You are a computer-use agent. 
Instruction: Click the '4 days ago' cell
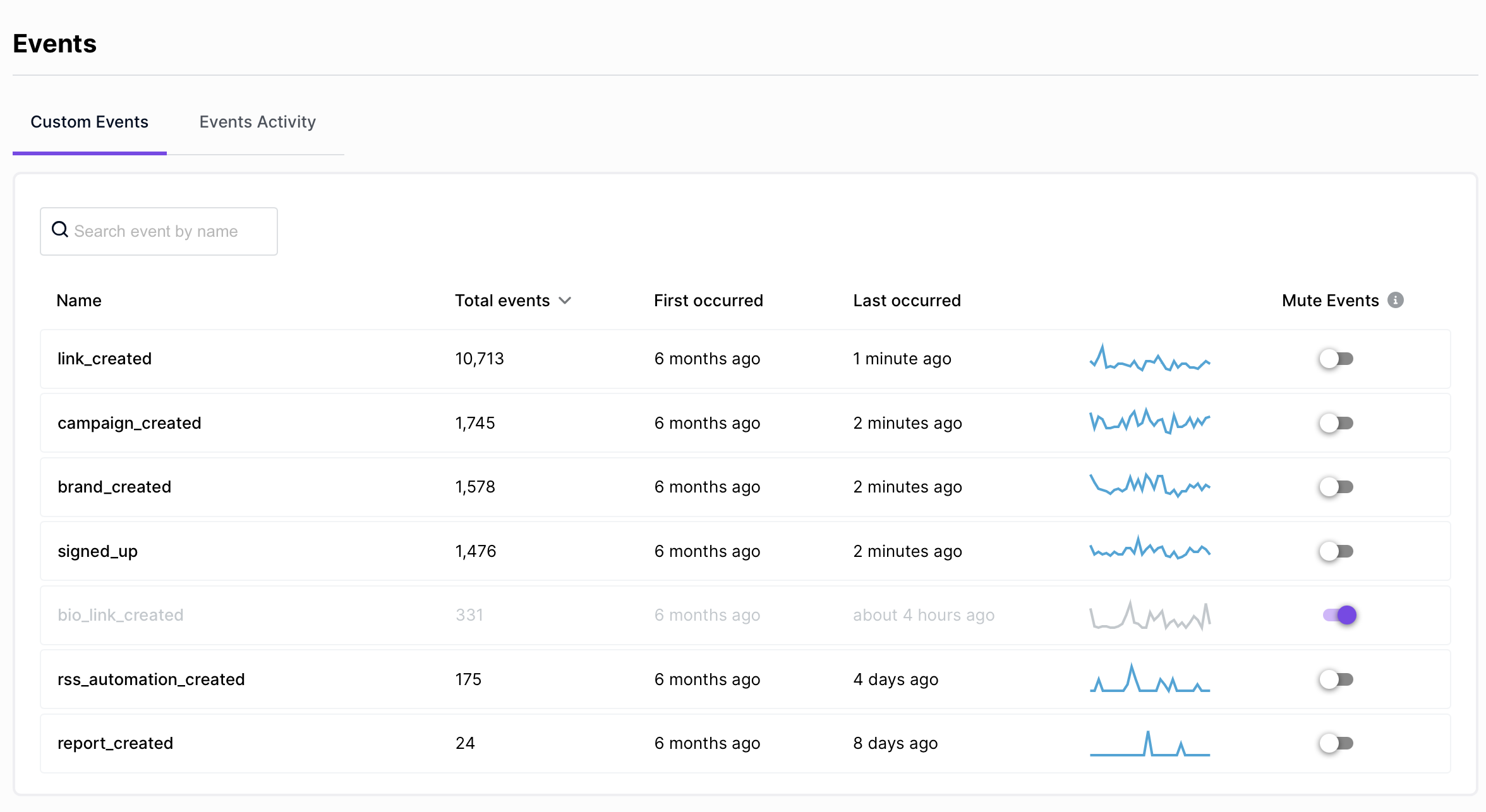(896, 679)
